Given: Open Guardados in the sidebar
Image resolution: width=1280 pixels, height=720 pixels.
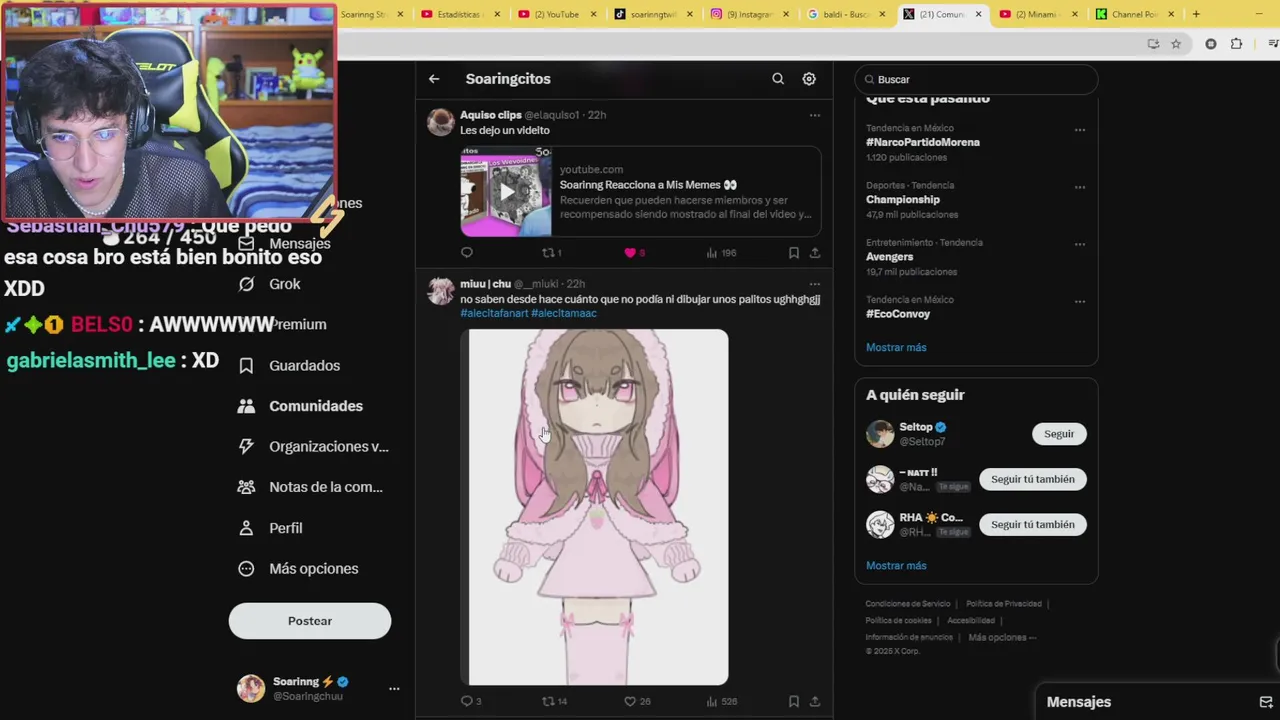Looking at the screenshot, I should point(289,366).
